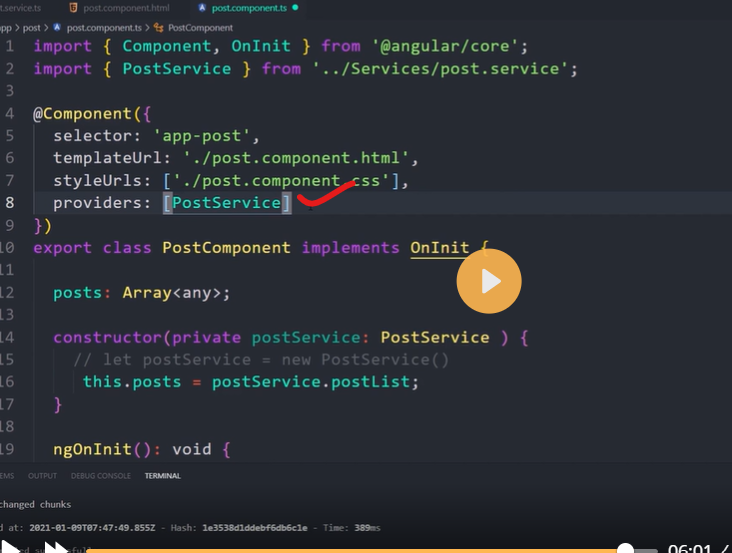Open the TERMINAL panel tab

point(162,476)
